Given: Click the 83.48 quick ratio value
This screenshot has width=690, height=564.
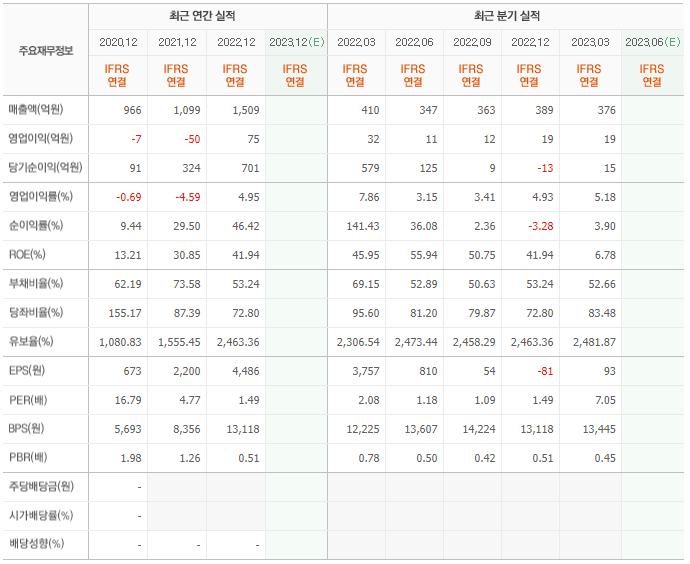Looking at the screenshot, I should coord(602,314).
